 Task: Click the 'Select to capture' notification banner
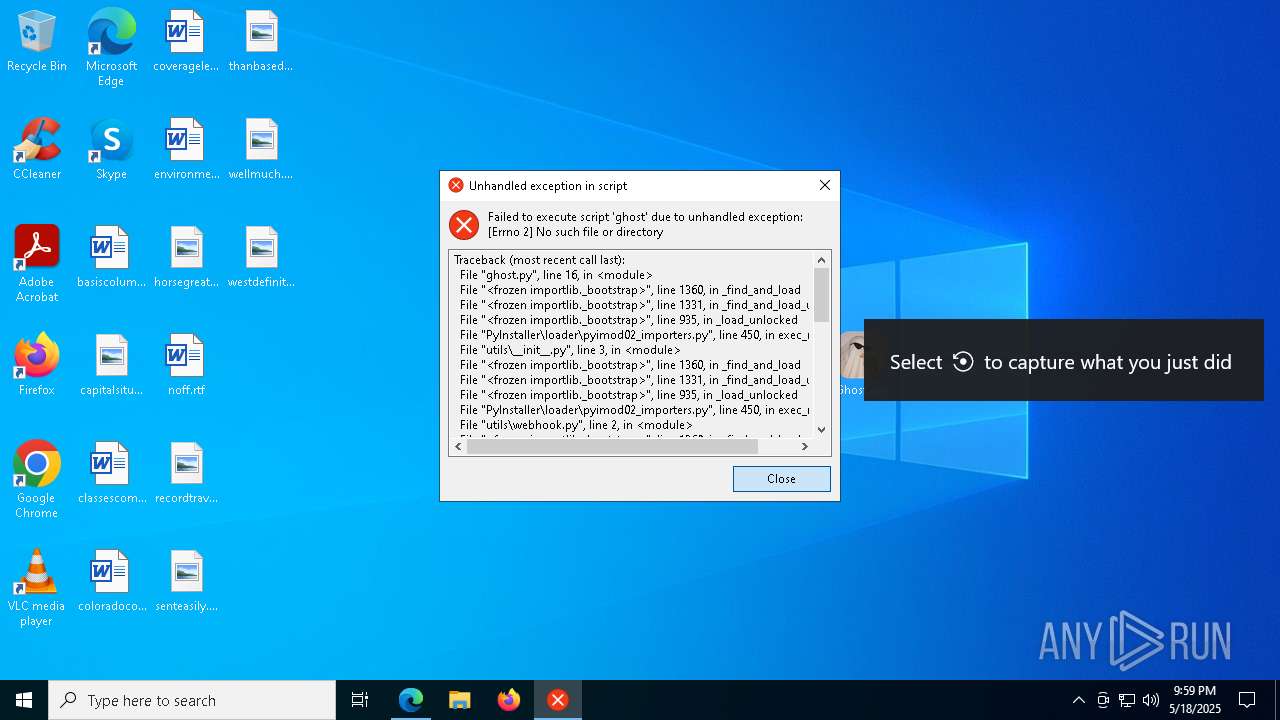1064,361
